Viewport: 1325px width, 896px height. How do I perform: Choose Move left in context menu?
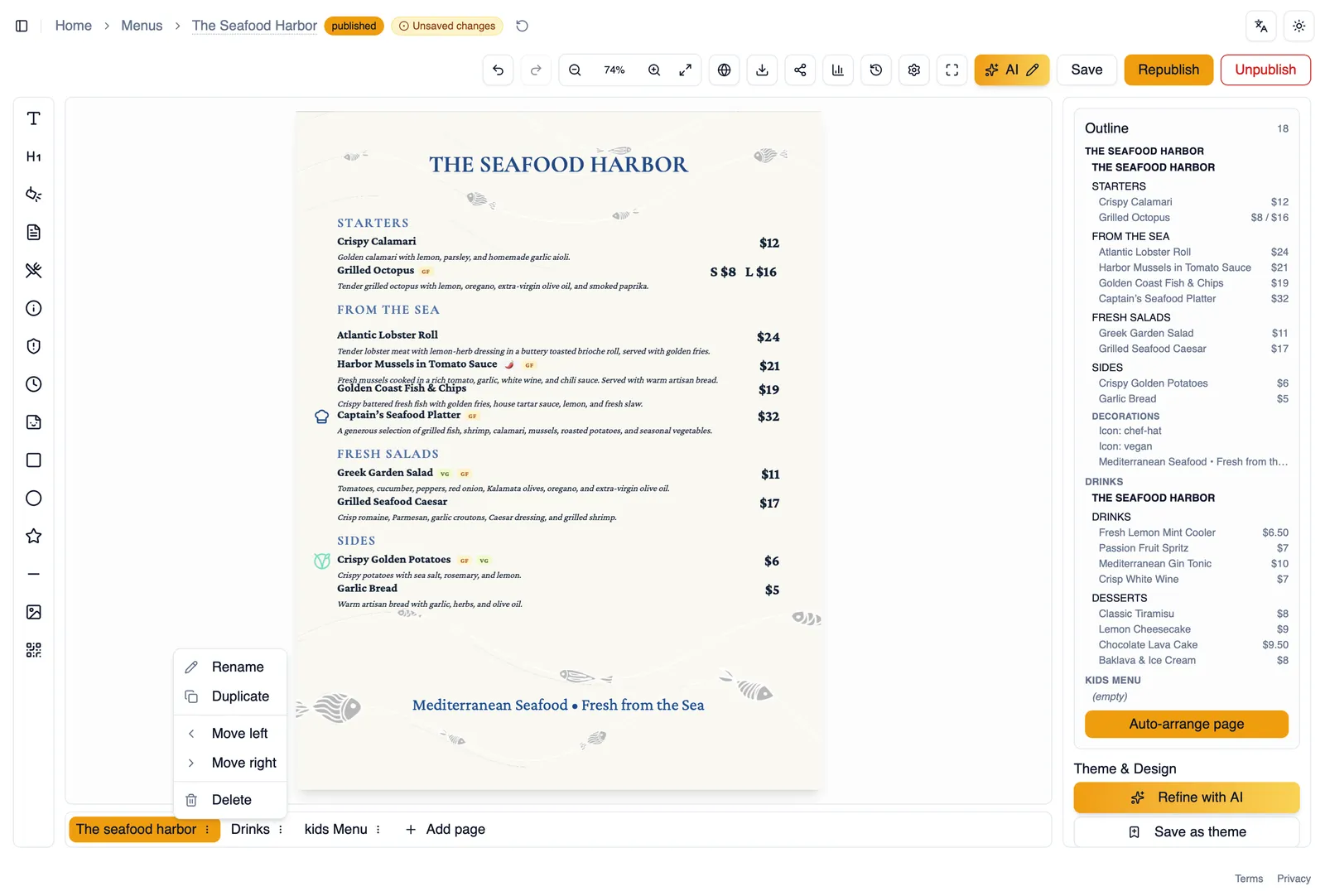[x=230, y=734]
